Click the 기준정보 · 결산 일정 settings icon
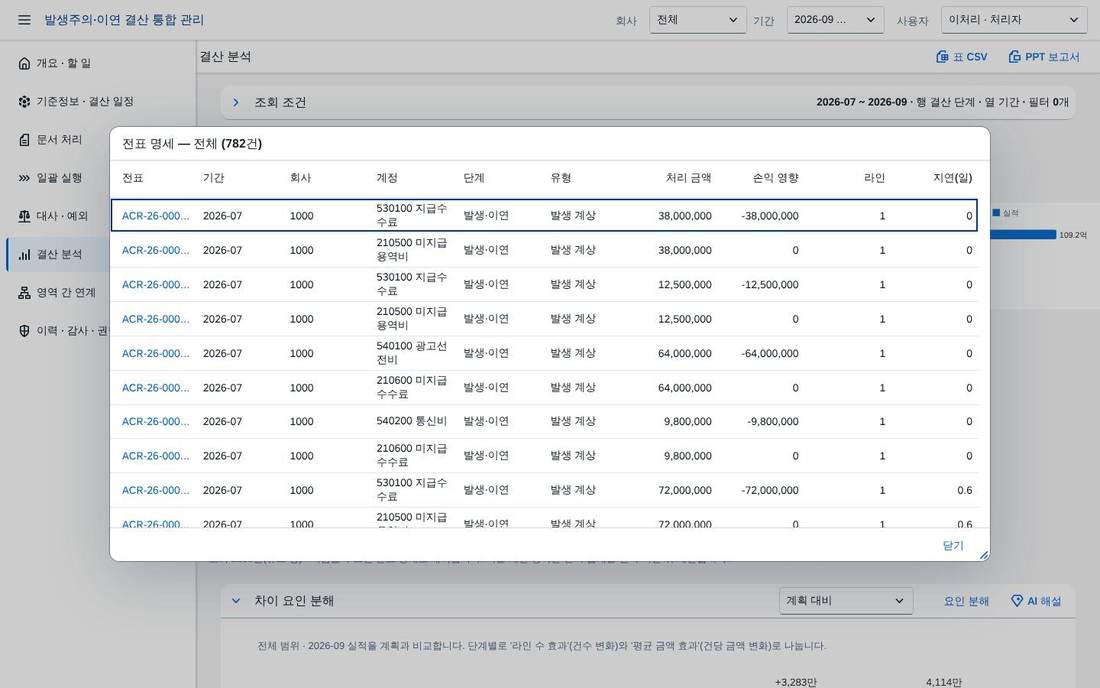 click(x=25, y=102)
